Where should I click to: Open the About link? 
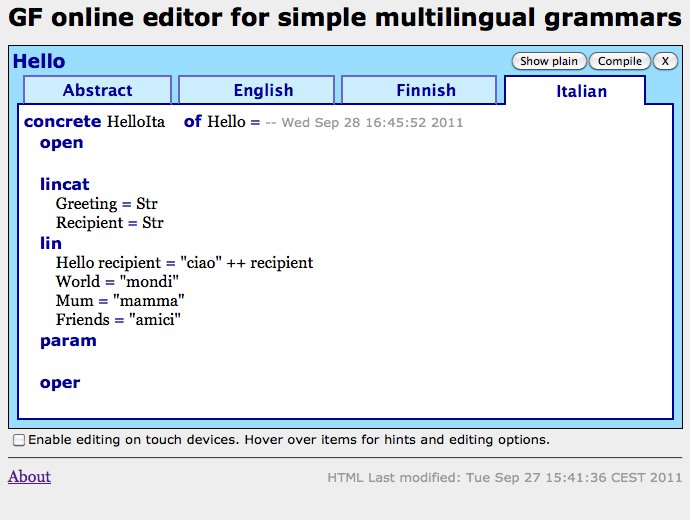pos(29,477)
